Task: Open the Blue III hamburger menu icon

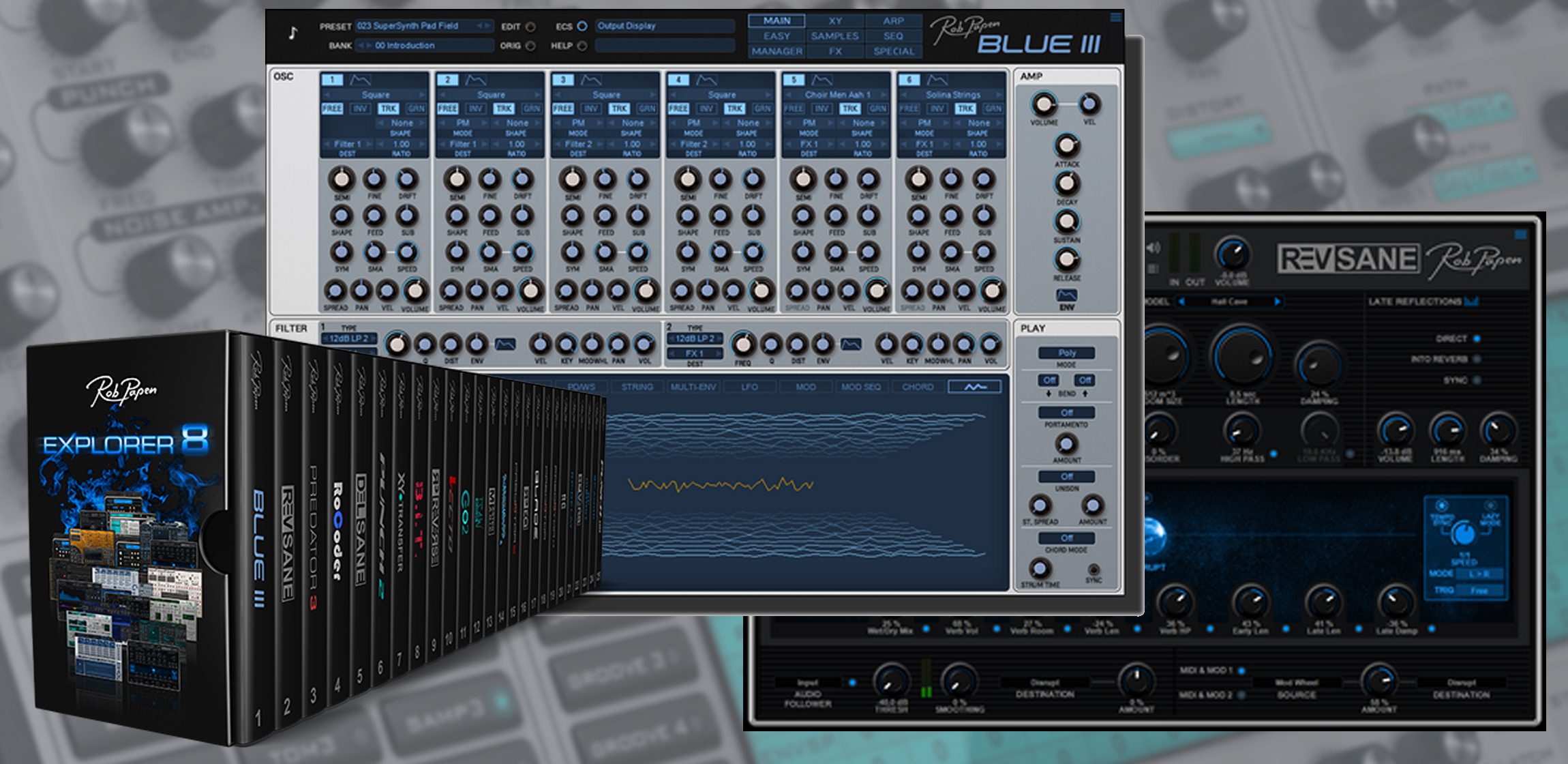Action: [x=1115, y=17]
